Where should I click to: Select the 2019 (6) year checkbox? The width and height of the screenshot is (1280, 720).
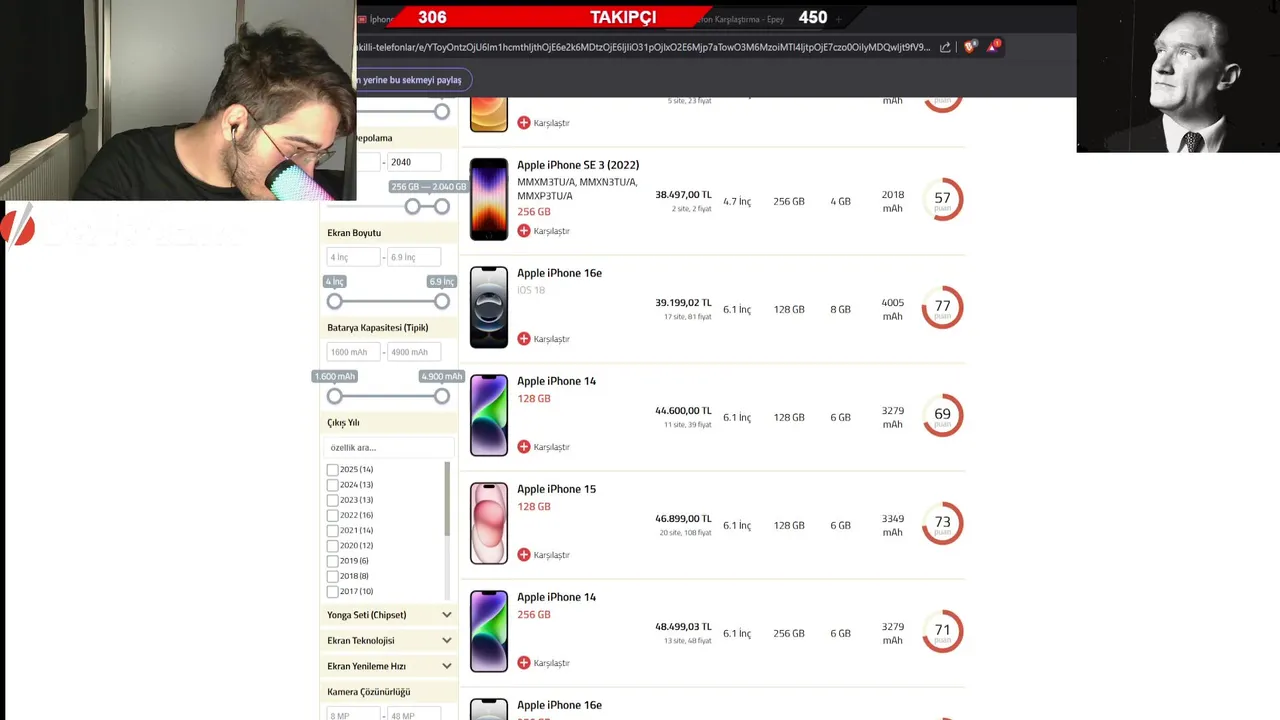tap(332, 561)
